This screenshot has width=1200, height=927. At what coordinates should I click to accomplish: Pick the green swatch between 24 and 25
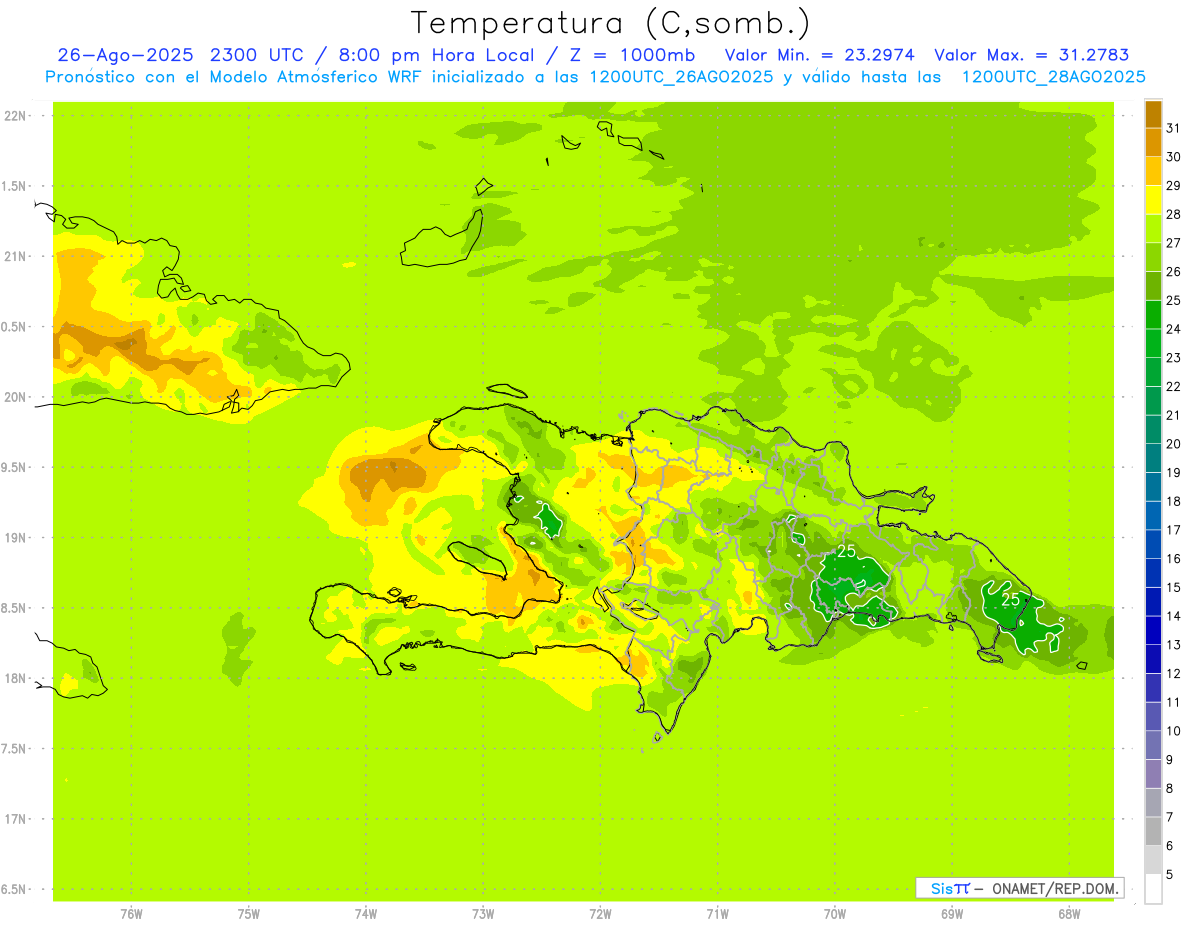pos(1153,315)
